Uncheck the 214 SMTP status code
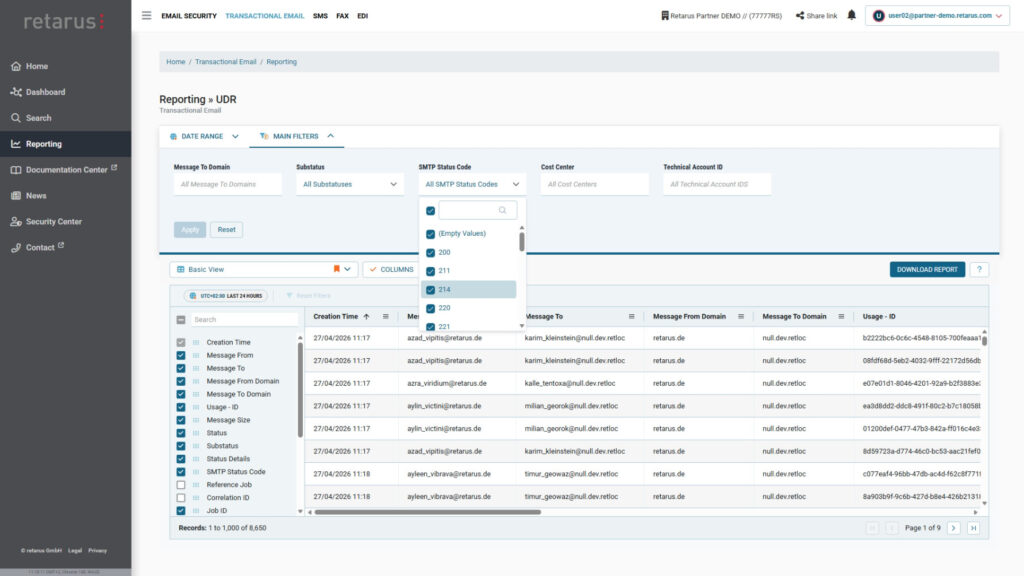This screenshot has width=1024, height=576. 431,290
